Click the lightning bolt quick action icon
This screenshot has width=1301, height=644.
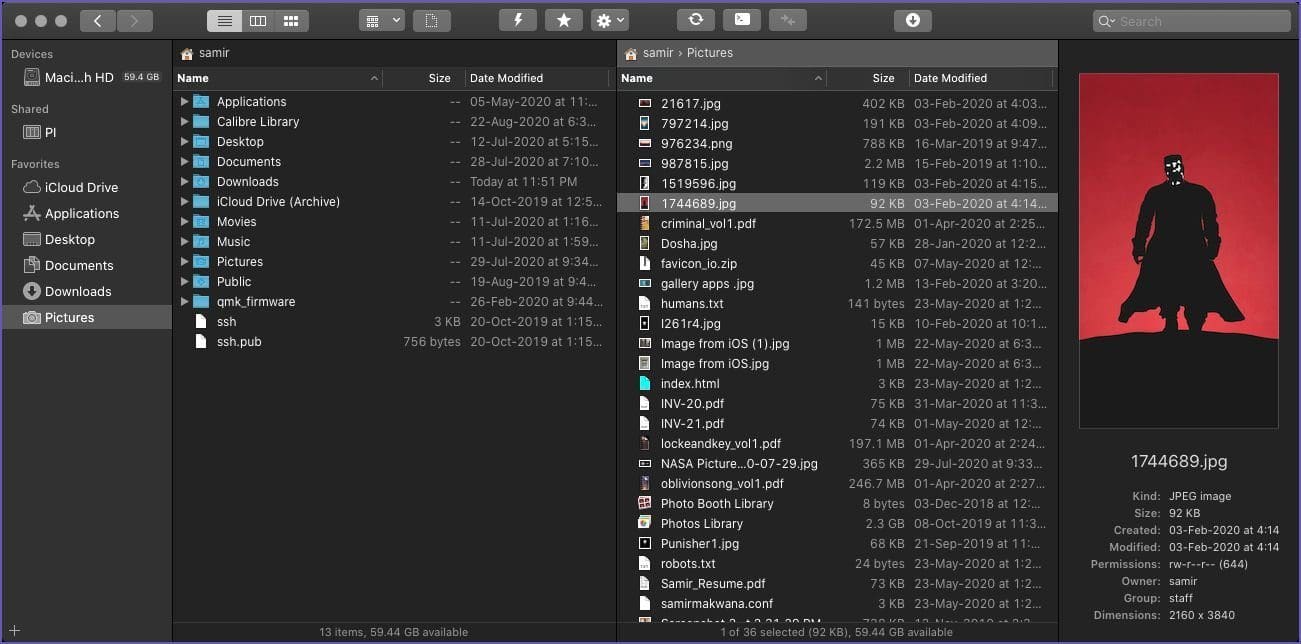[x=518, y=20]
